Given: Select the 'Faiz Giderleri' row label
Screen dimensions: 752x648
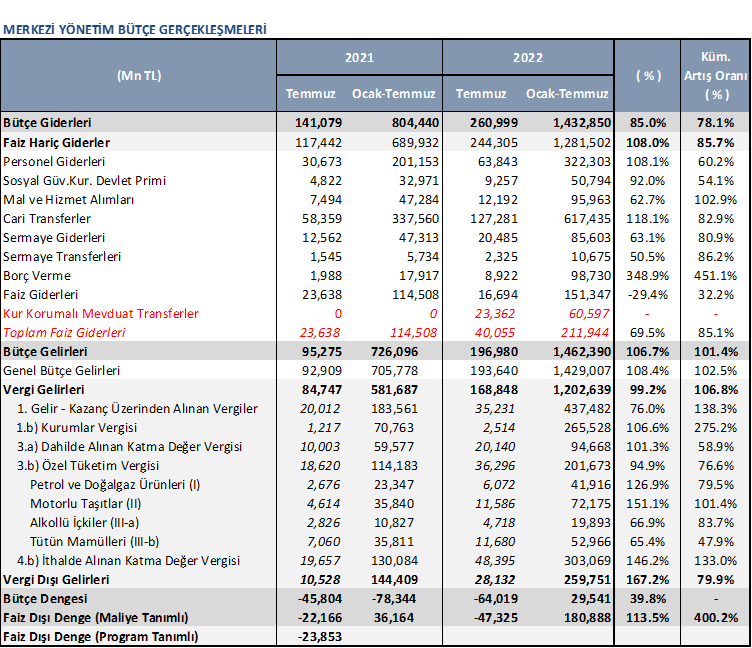Looking at the screenshot, I should click(x=40, y=295).
